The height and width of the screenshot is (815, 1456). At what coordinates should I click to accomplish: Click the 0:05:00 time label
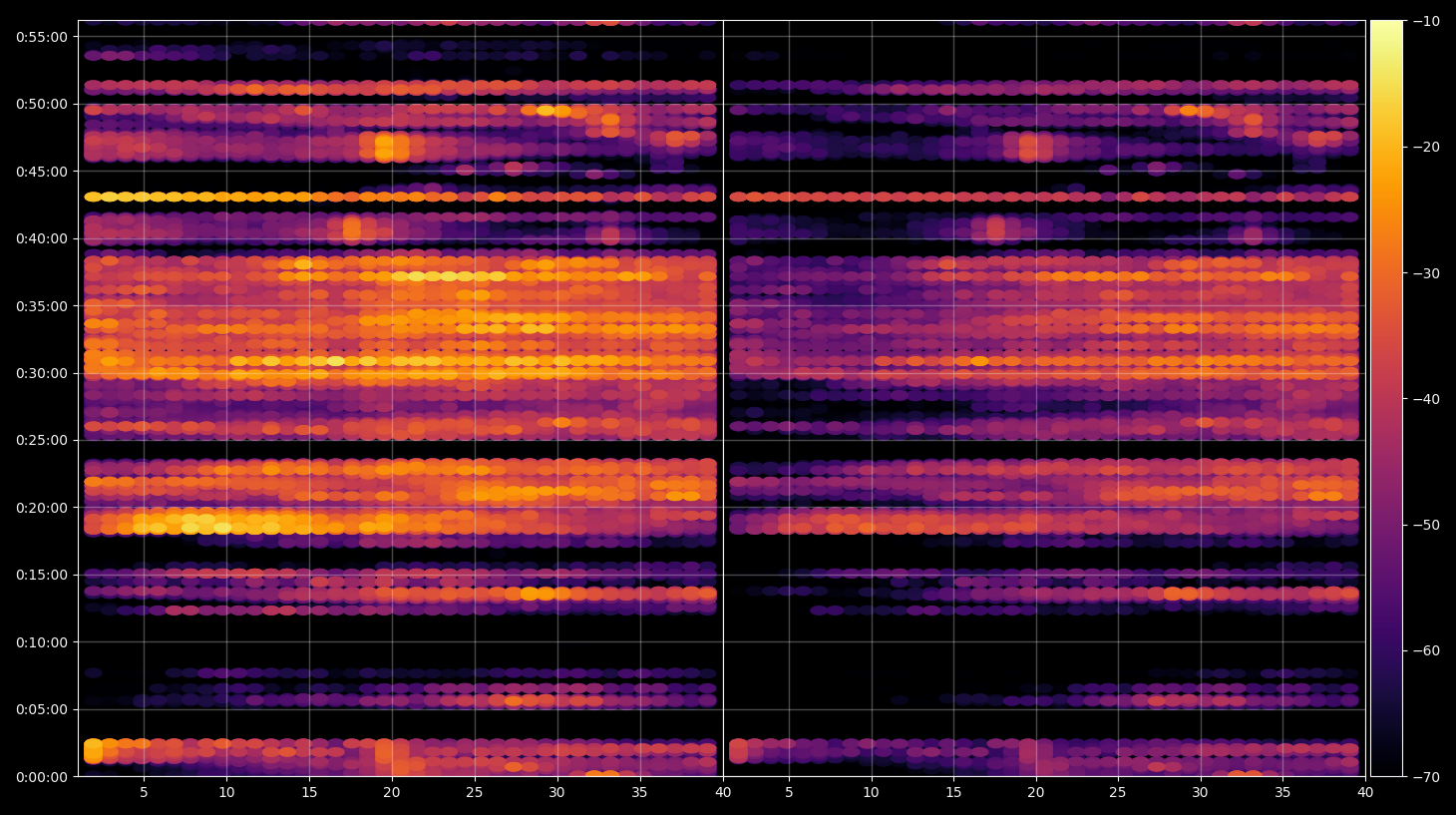pyautogui.click(x=42, y=709)
